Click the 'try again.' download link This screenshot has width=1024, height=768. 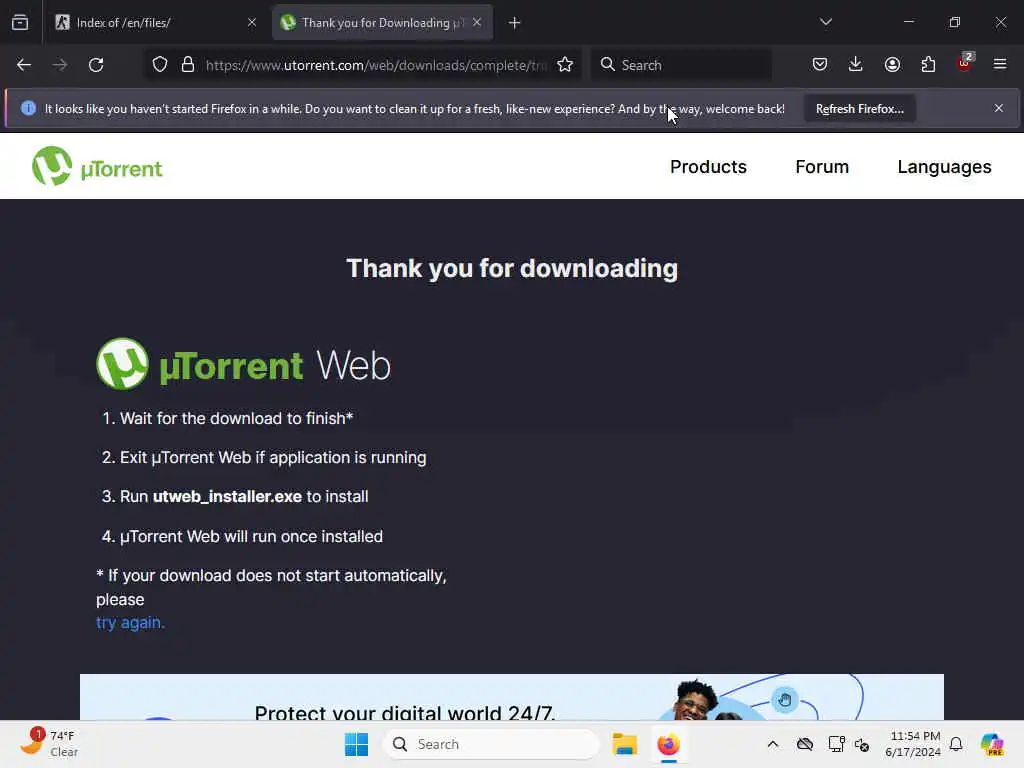pyautogui.click(x=130, y=623)
